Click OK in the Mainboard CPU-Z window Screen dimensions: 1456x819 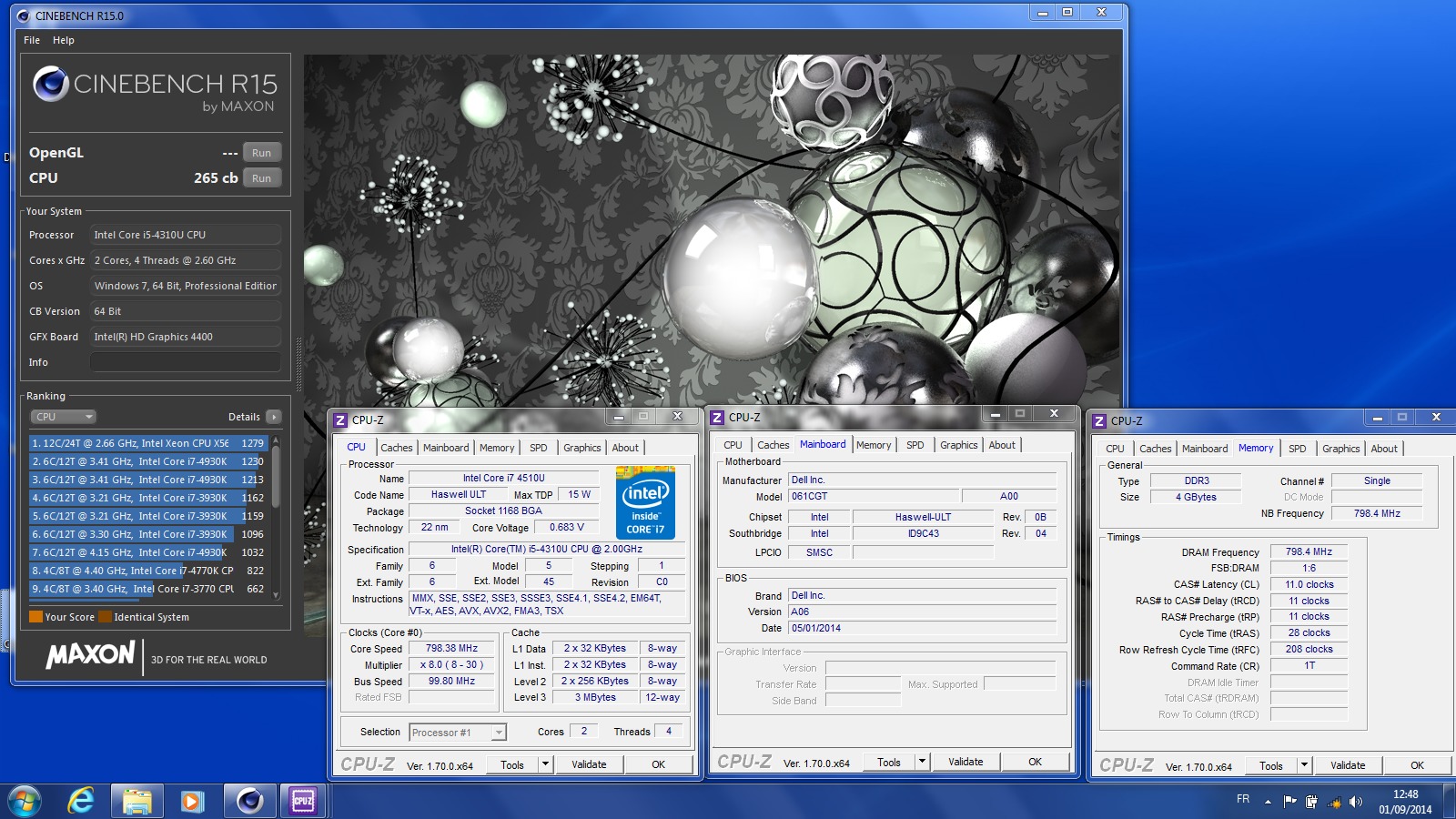click(x=1035, y=762)
